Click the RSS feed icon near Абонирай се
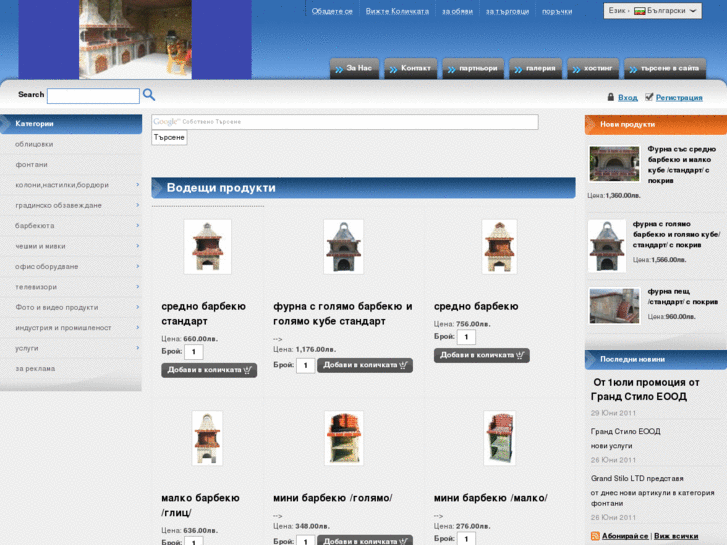Screen dimensions: 727x545 (595, 536)
